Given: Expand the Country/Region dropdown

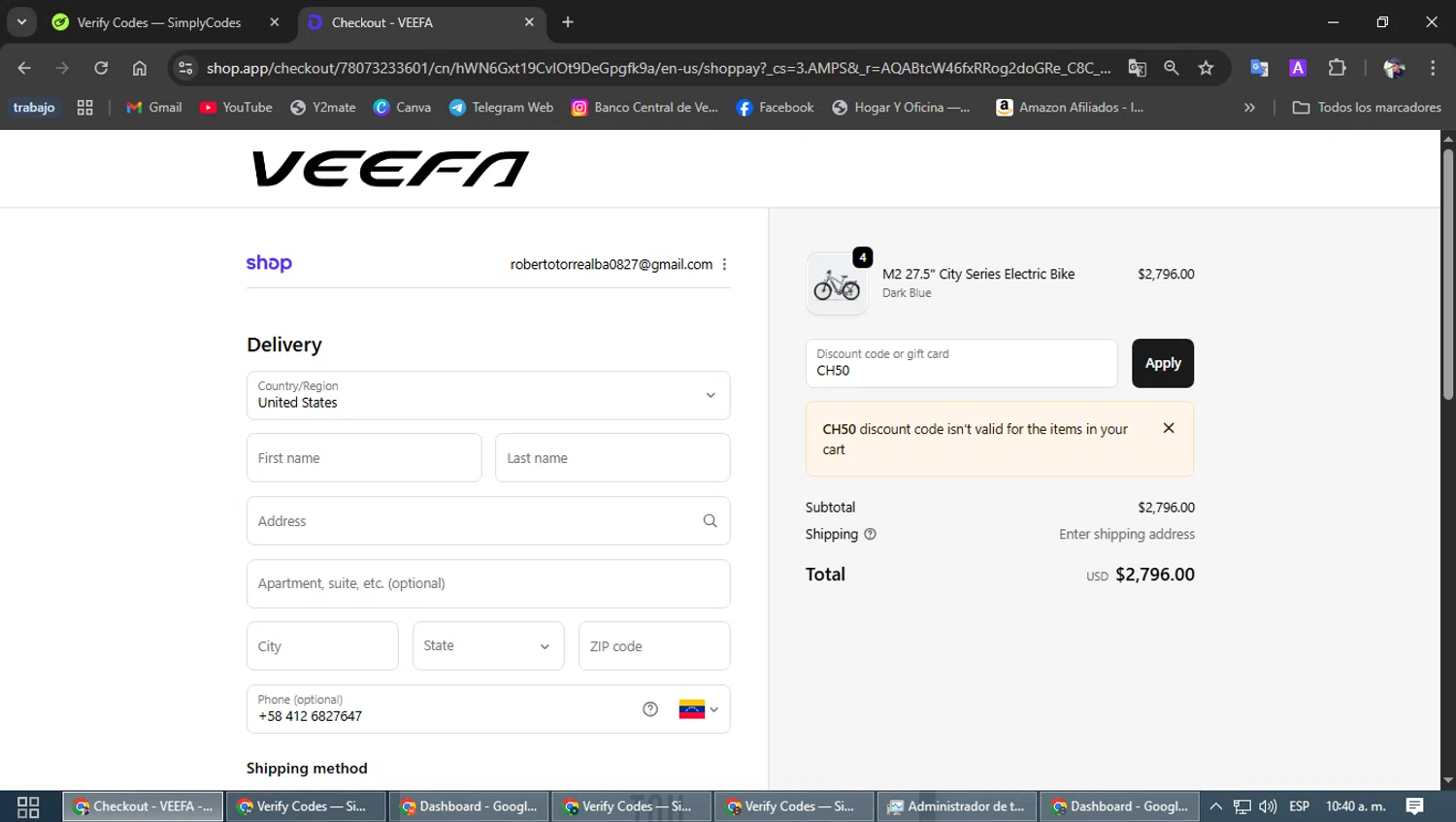Looking at the screenshot, I should tap(488, 395).
